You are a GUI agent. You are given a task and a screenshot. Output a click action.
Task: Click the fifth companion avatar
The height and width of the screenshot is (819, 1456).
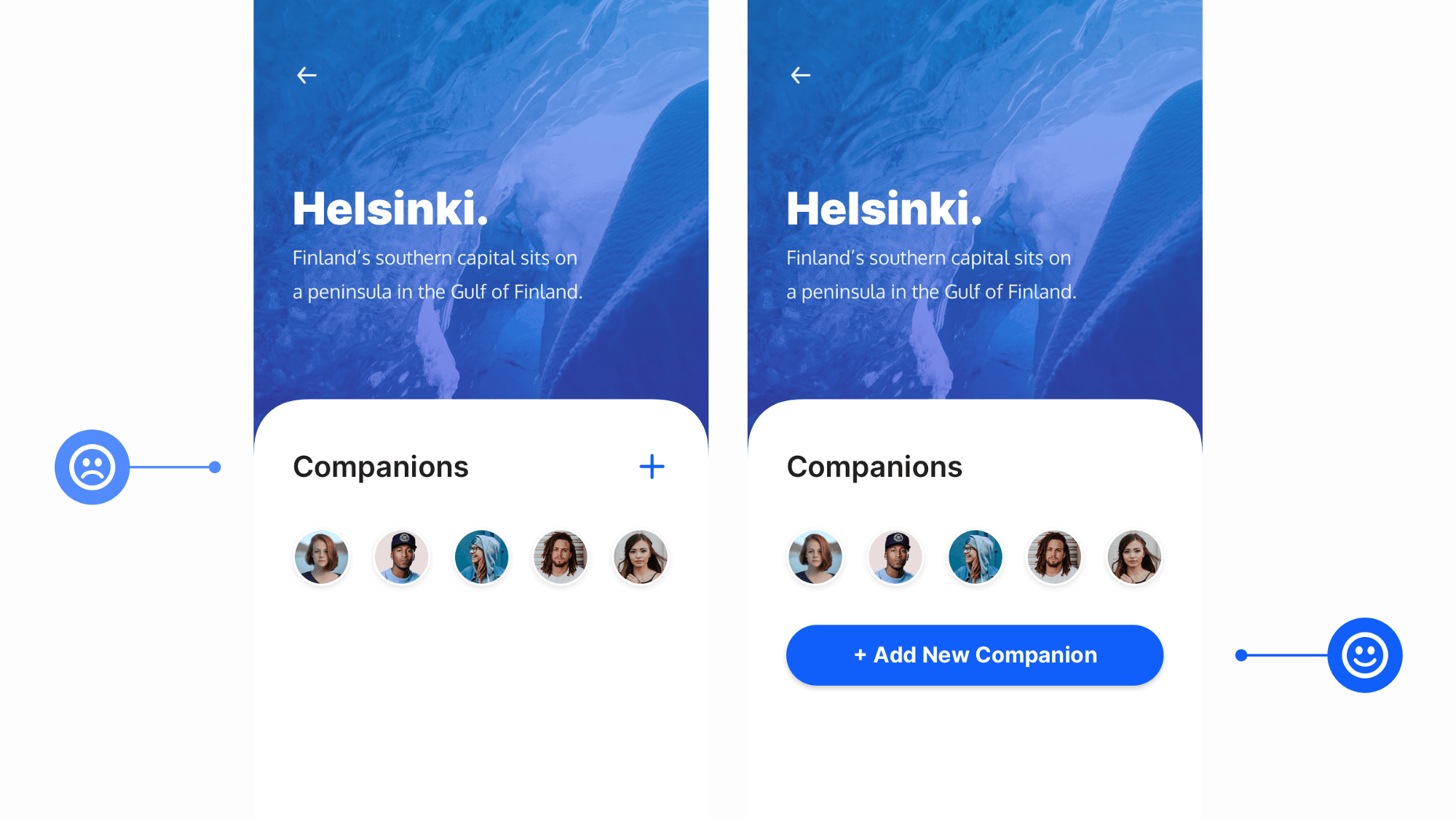pyautogui.click(x=640, y=557)
